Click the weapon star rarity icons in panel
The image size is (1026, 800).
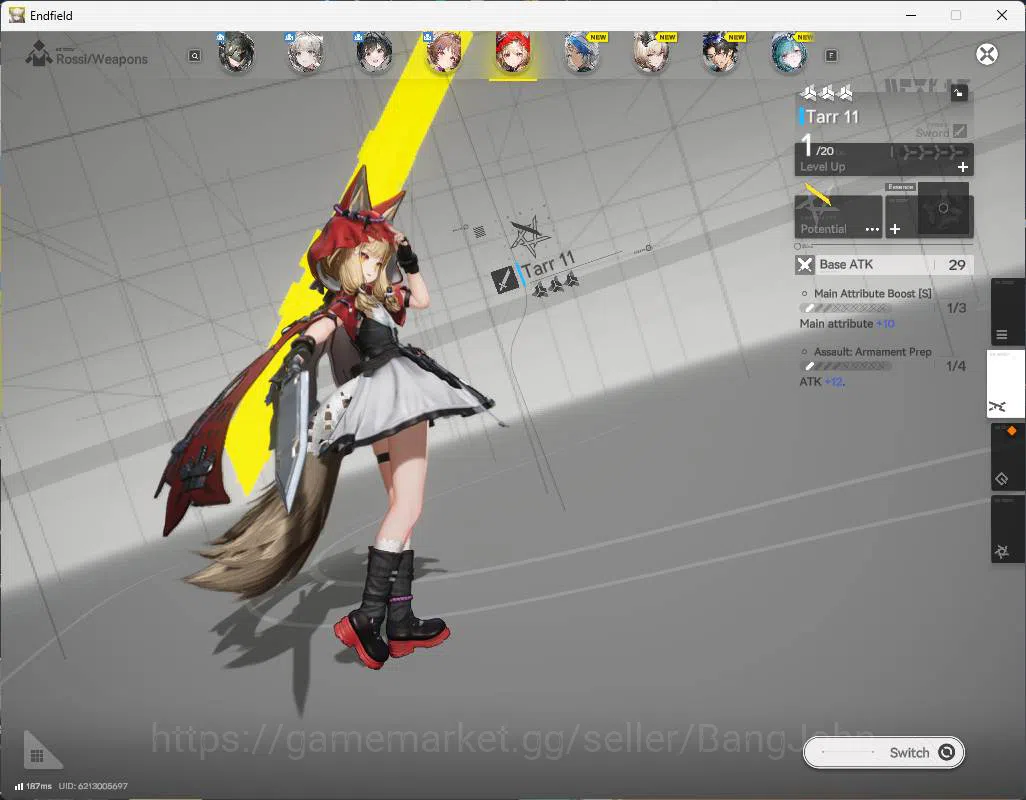click(x=827, y=93)
